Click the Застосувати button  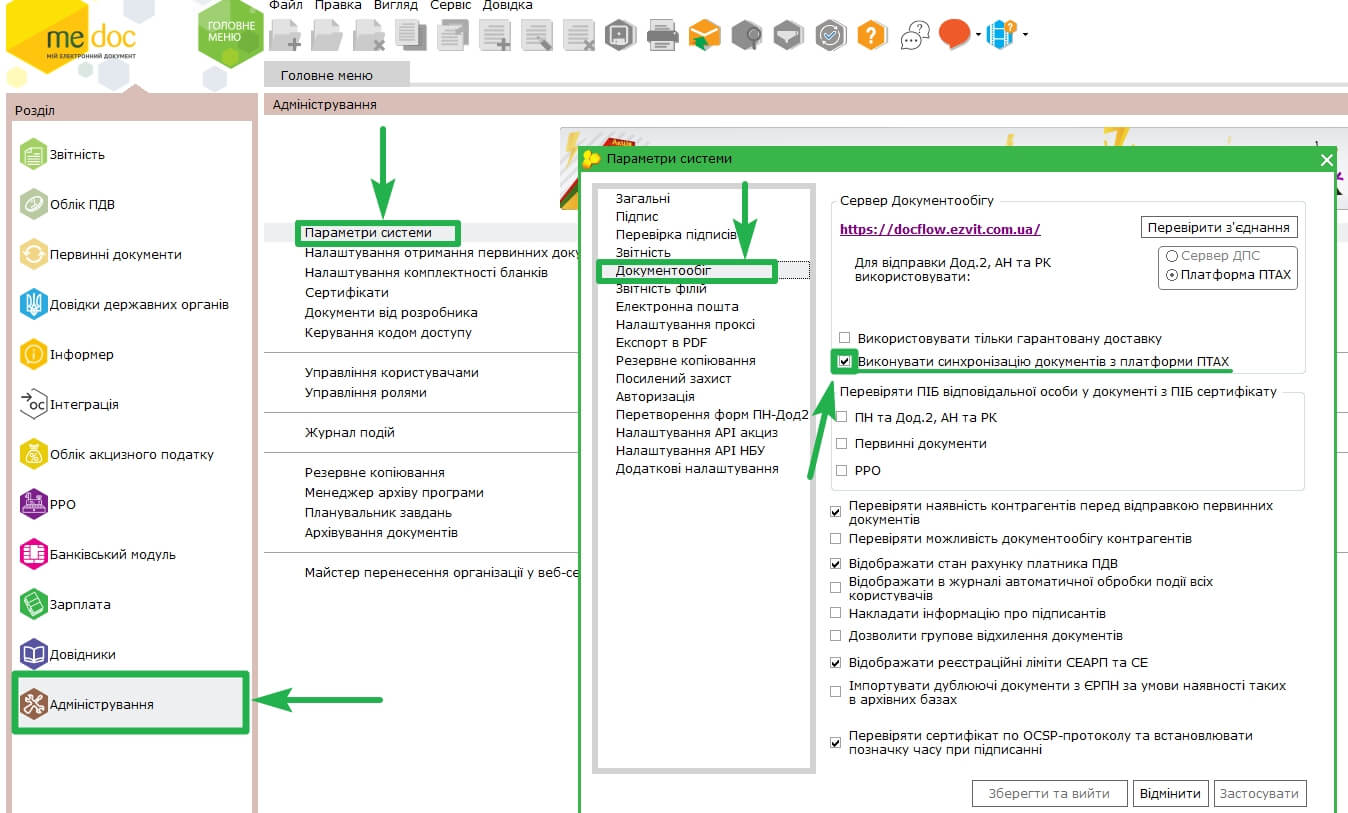tap(1260, 793)
